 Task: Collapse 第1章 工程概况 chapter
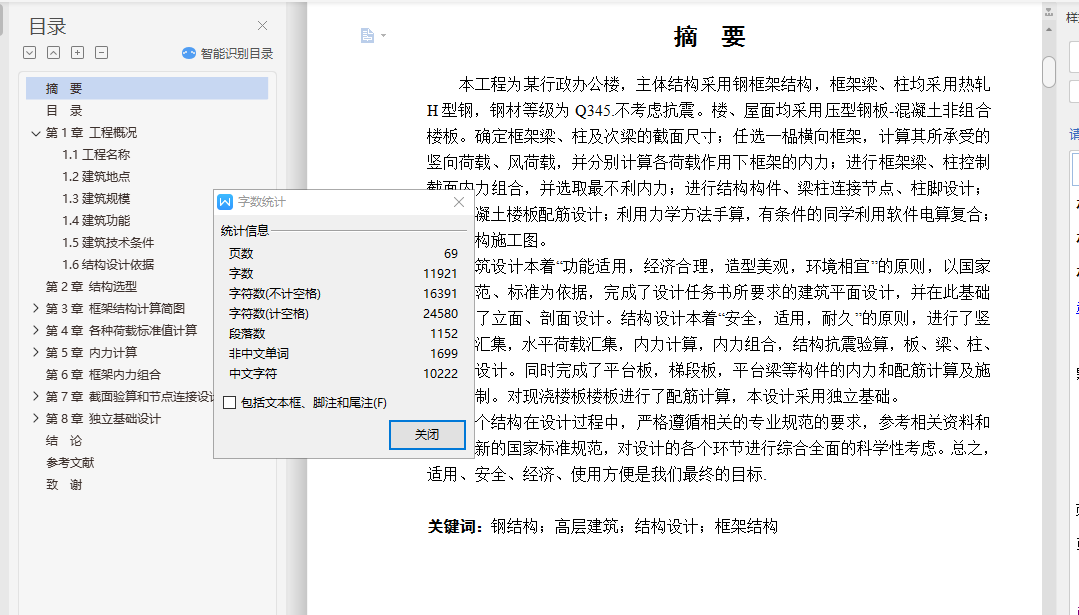click(x=36, y=133)
